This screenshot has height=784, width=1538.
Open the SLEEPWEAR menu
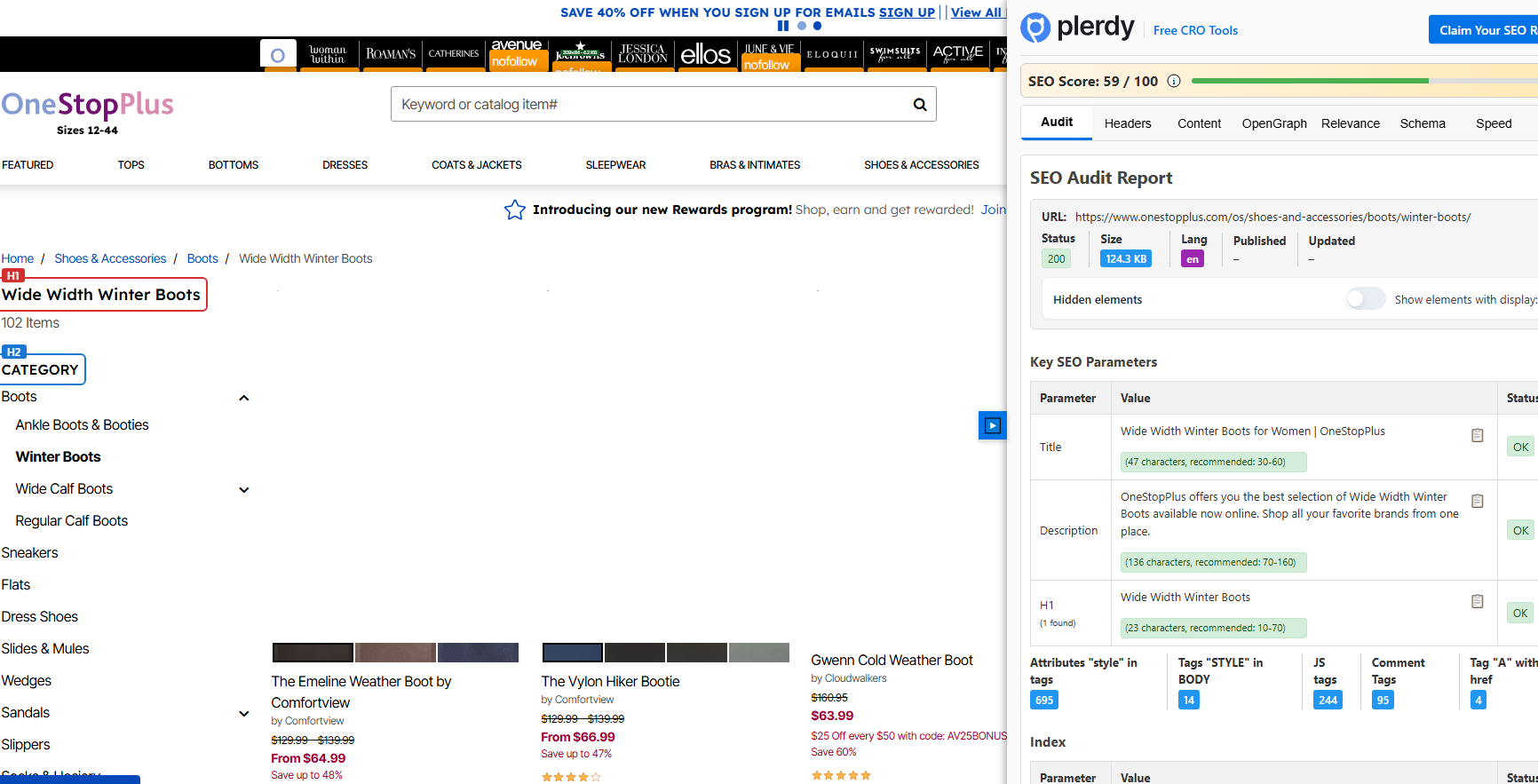(615, 165)
